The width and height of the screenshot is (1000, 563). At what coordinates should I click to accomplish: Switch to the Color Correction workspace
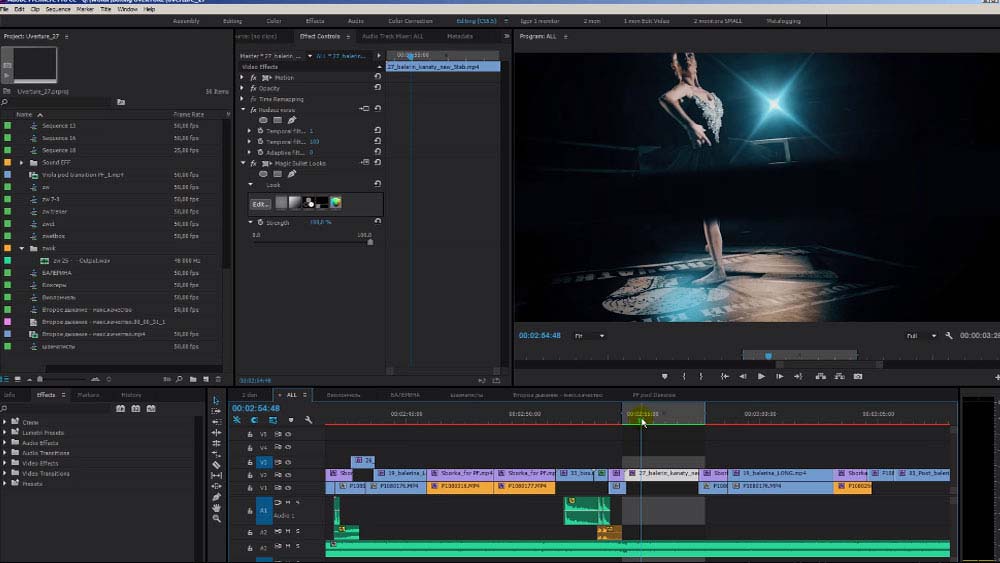(410, 21)
